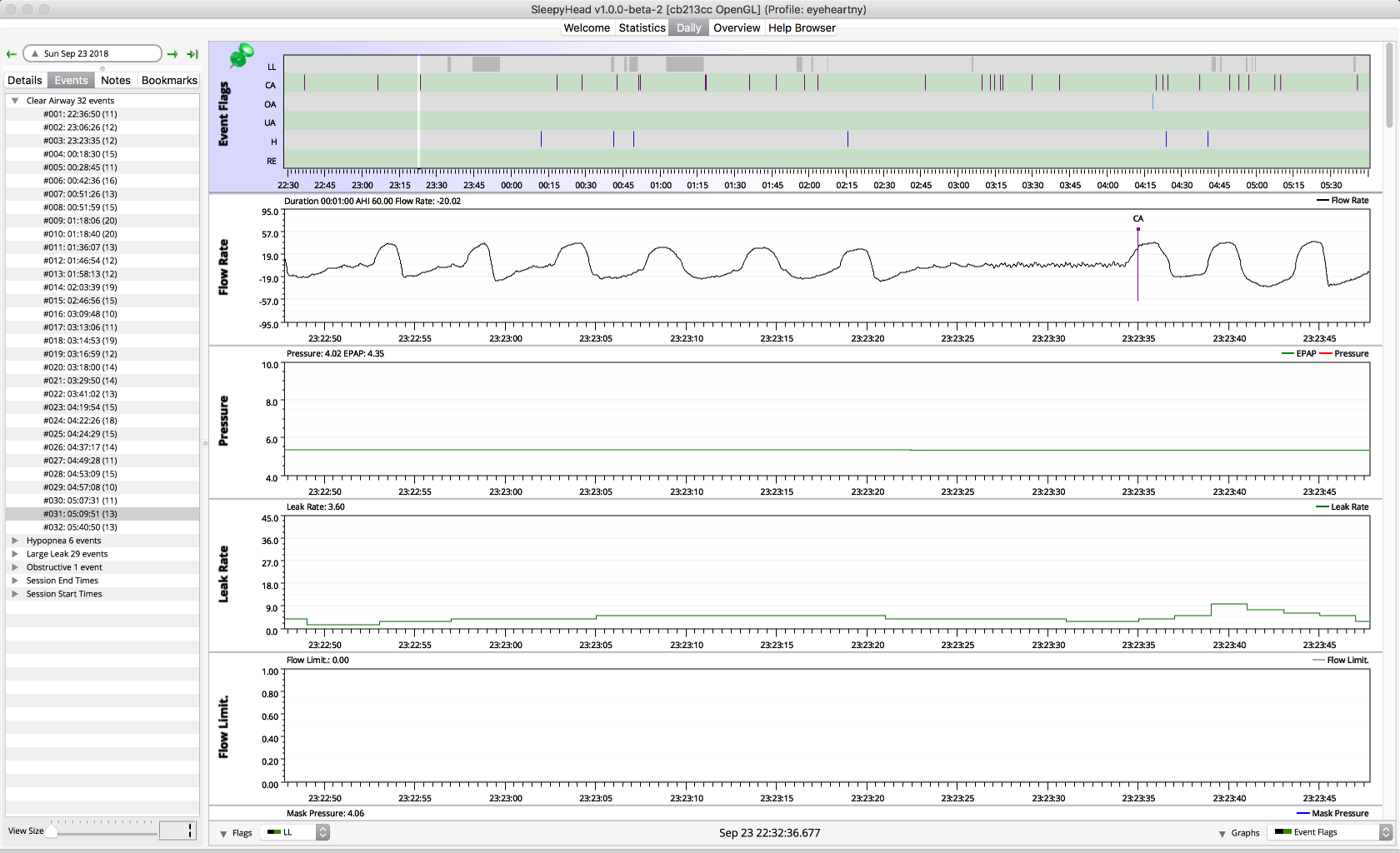The height and width of the screenshot is (853, 1400).
Task: Expand the Large Leak 29 events group
Action: [15, 554]
